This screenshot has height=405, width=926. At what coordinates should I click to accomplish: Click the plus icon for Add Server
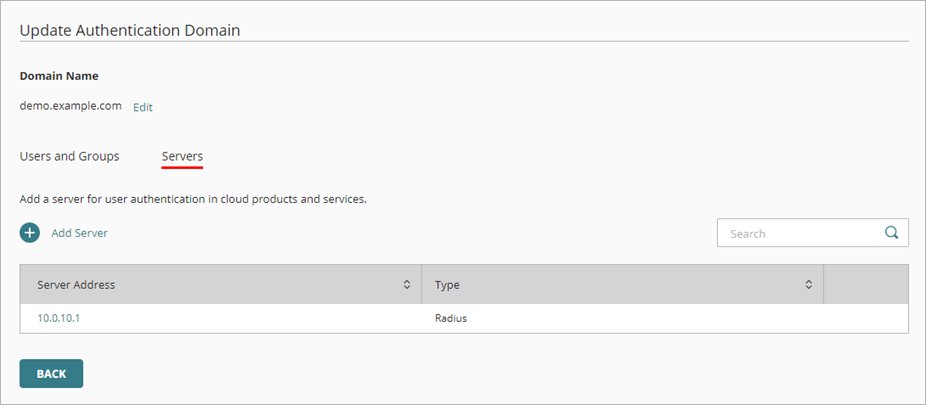pos(30,233)
